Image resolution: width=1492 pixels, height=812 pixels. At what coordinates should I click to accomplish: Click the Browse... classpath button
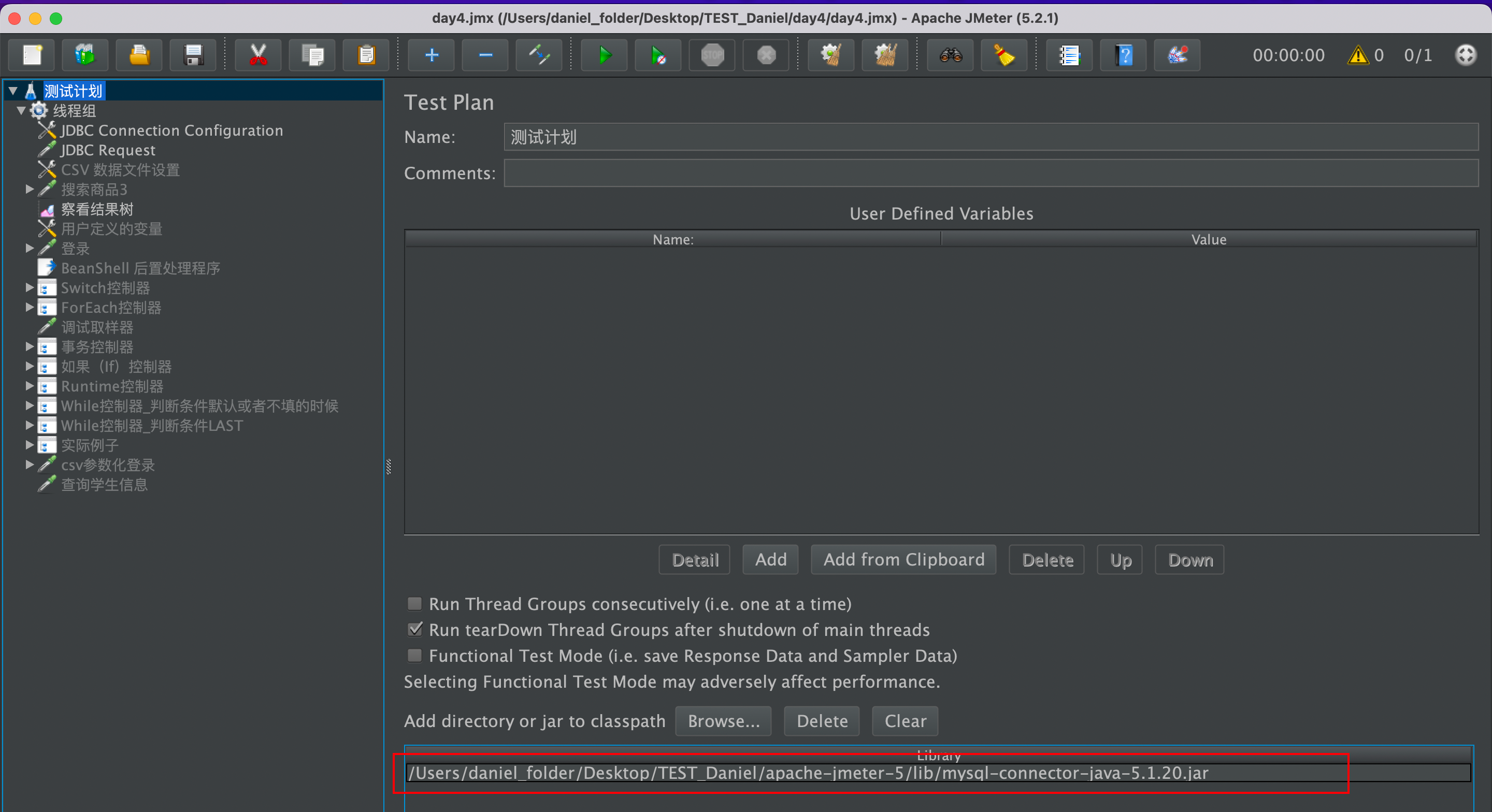723,721
